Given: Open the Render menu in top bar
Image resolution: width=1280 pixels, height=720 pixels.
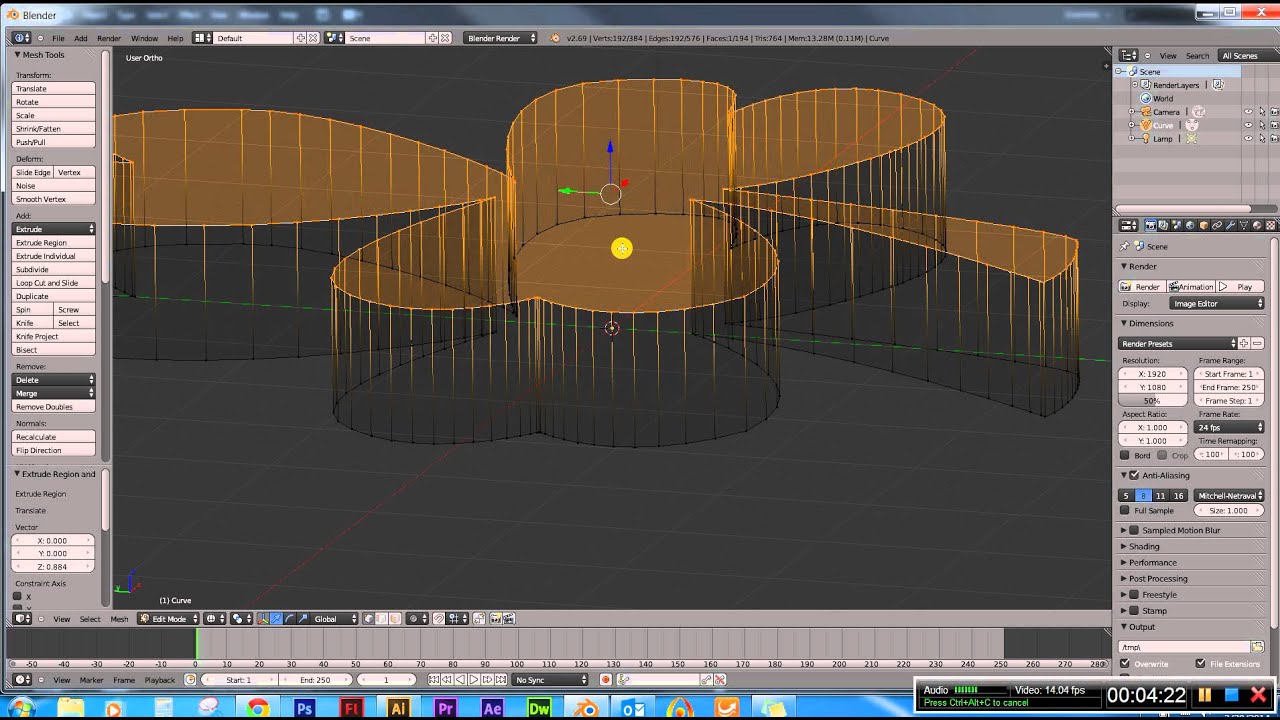Looking at the screenshot, I should coord(109,38).
